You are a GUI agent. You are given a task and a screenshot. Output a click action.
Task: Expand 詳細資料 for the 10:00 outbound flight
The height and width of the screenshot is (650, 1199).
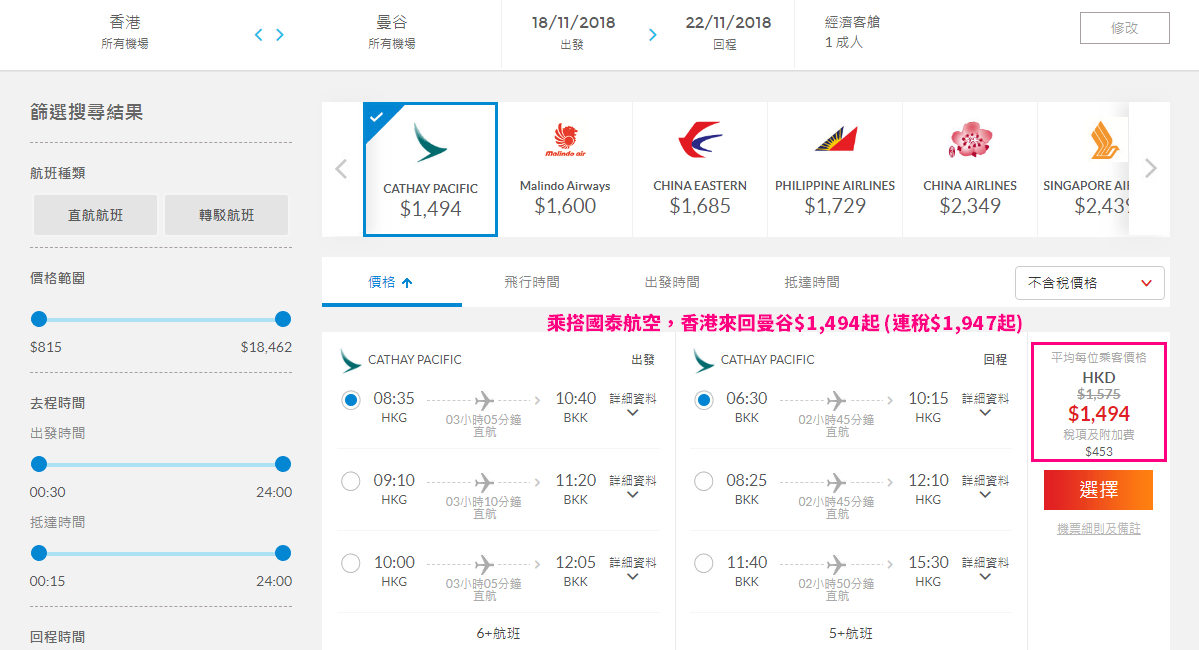click(x=632, y=568)
